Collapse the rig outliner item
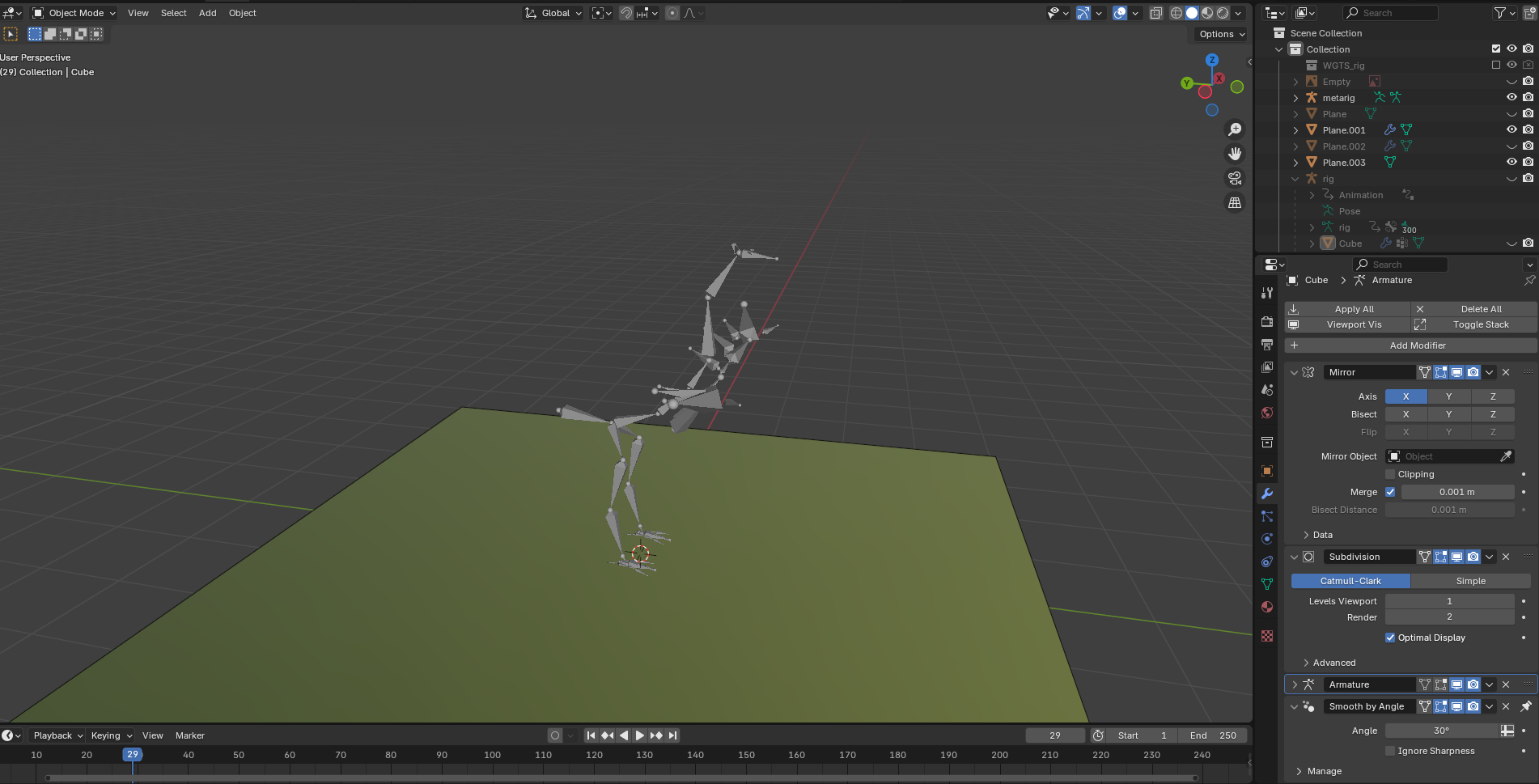The height and width of the screenshot is (784, 1539). click(1295, 179)
